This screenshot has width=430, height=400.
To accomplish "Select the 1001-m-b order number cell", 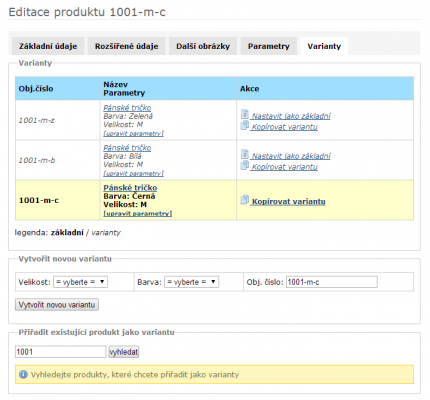I will [x=58, y=160].
